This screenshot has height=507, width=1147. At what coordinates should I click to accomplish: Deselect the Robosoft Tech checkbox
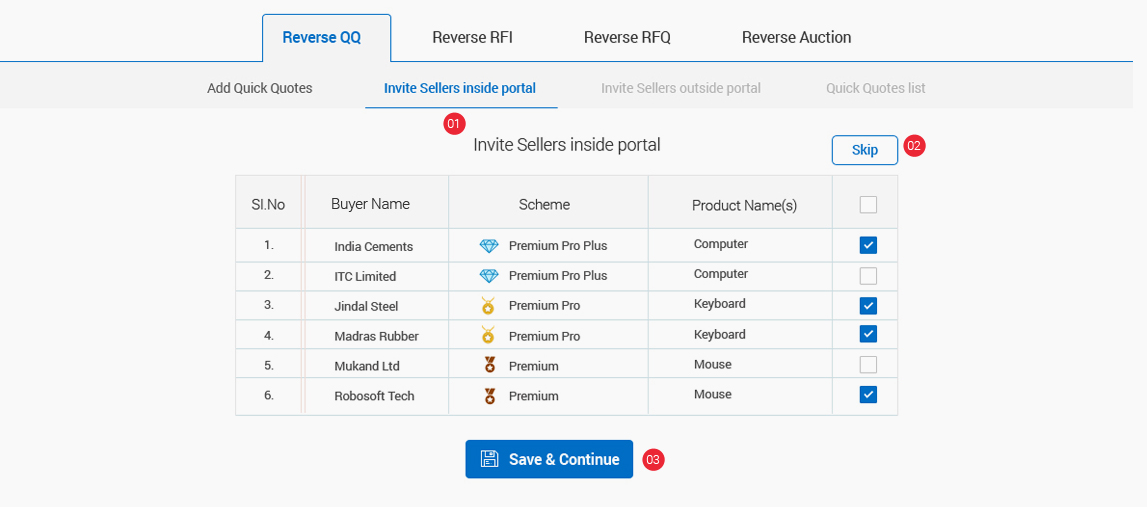[x=868, y=395]
